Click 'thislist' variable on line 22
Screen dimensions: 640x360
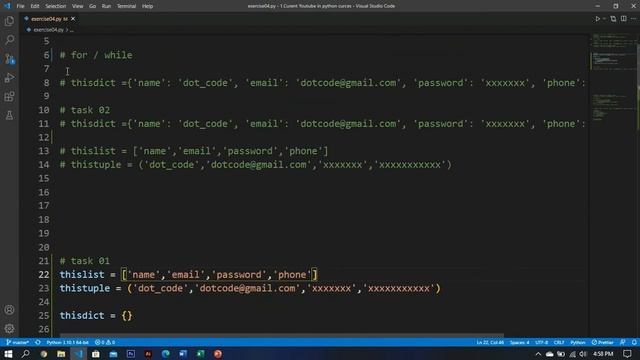(x=82, y=275)
